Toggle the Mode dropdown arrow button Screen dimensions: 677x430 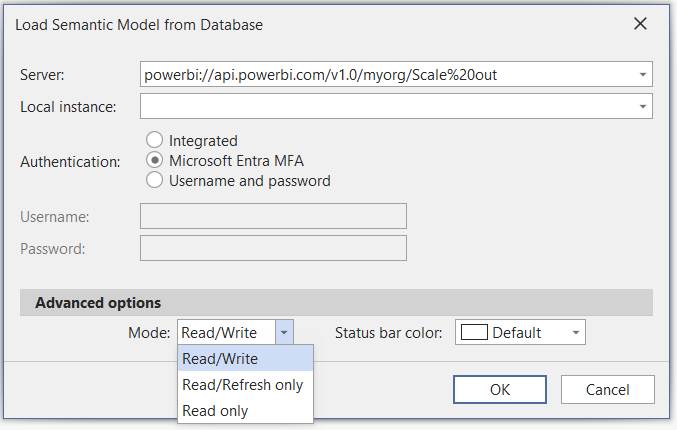point(284,332)
